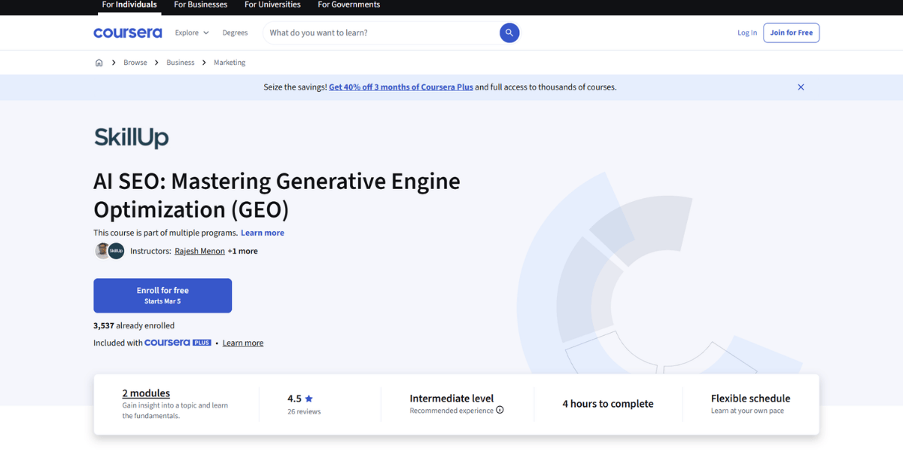Click the star icon next to 4.5
Image resolution: width=904 pixels, height=452 pixels.
pos(309,398)
